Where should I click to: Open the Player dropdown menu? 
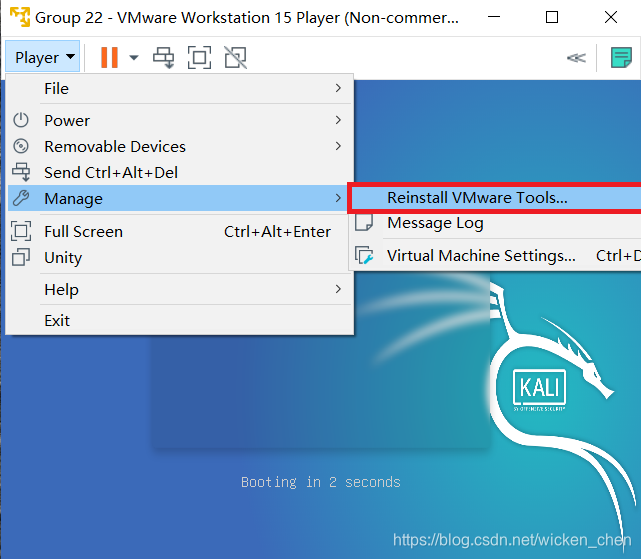click(x=43, y=57)
